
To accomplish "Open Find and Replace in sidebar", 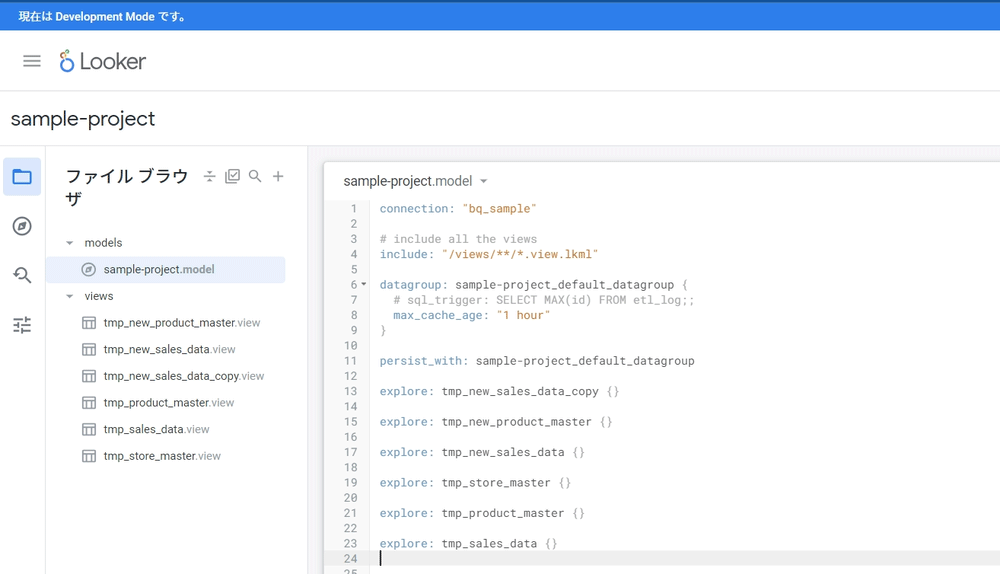I will click(x=22, y=275).
